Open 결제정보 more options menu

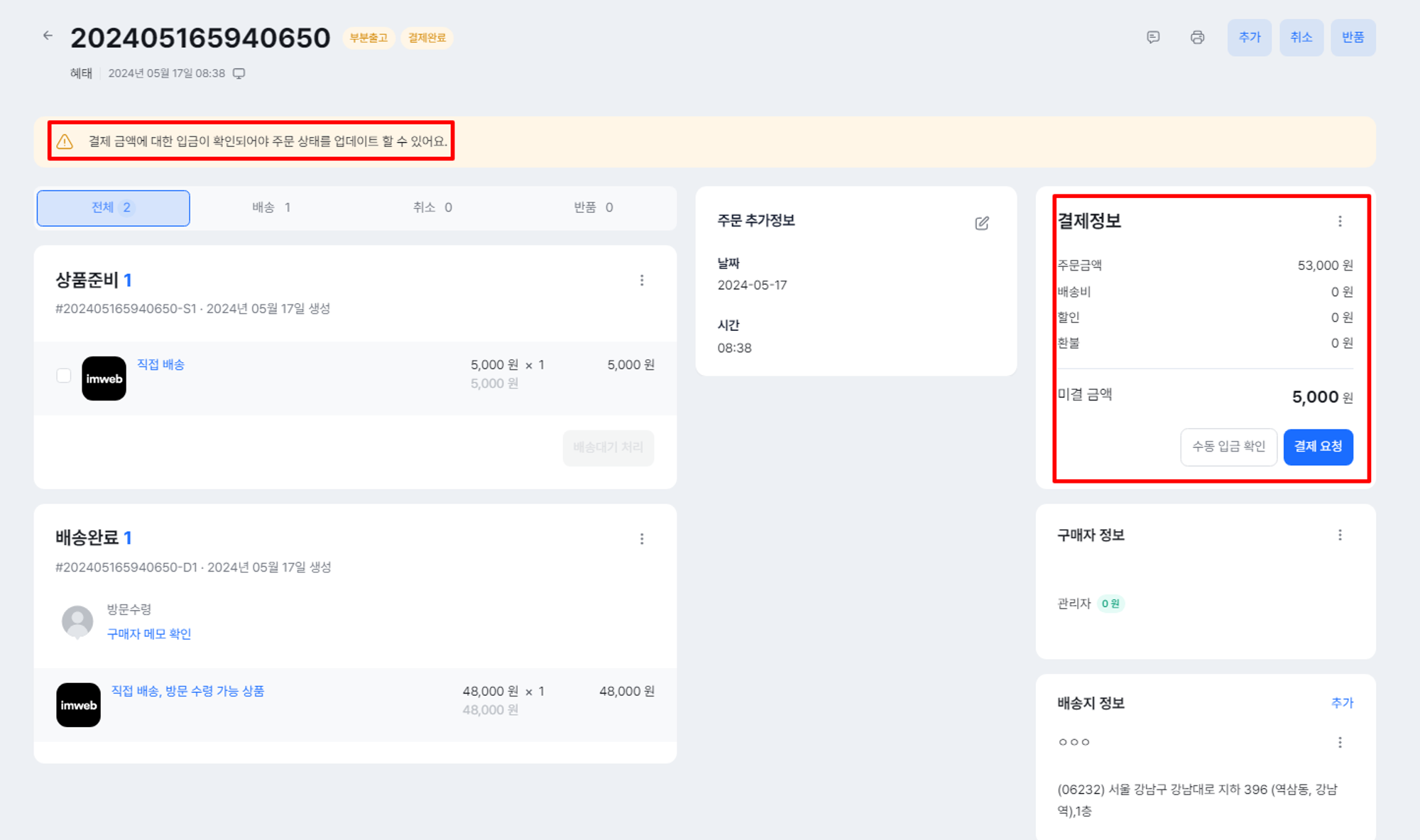coord(1340,221)
